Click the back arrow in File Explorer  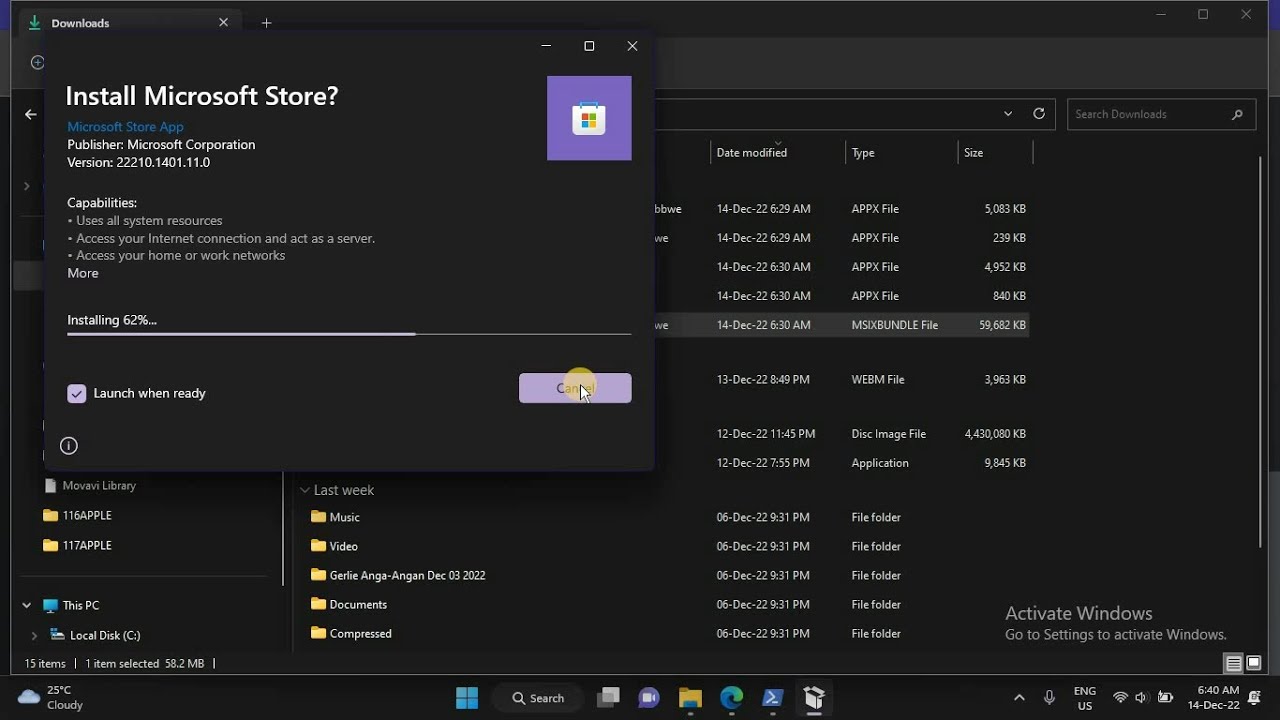[x=31, y=114]
